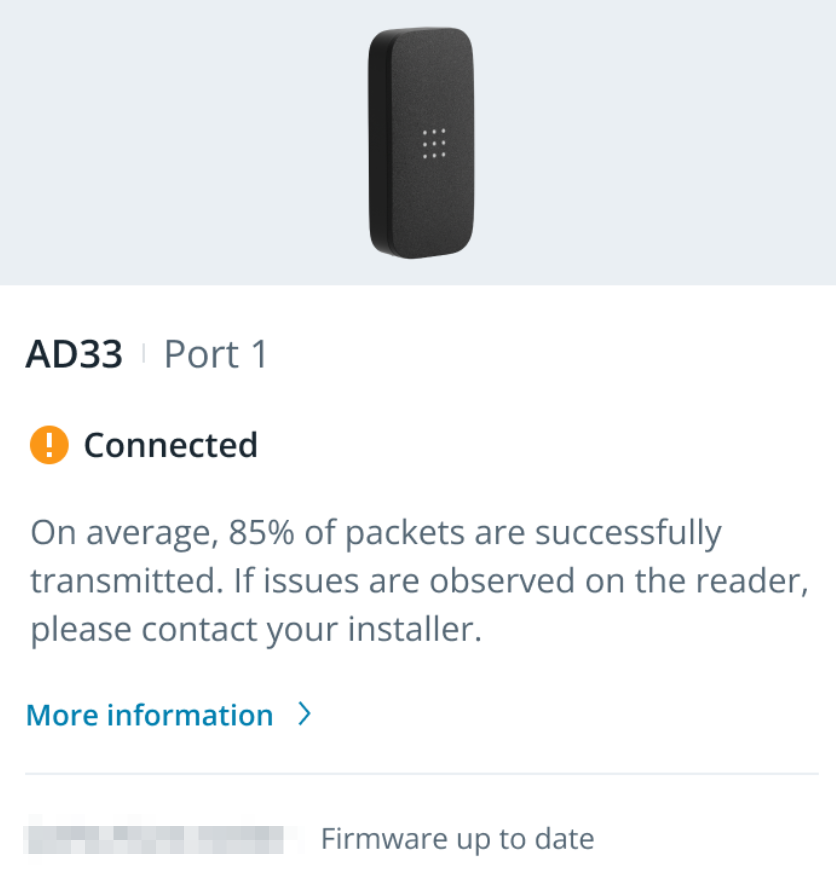Click the orange warning status icon

coord(49,445)
